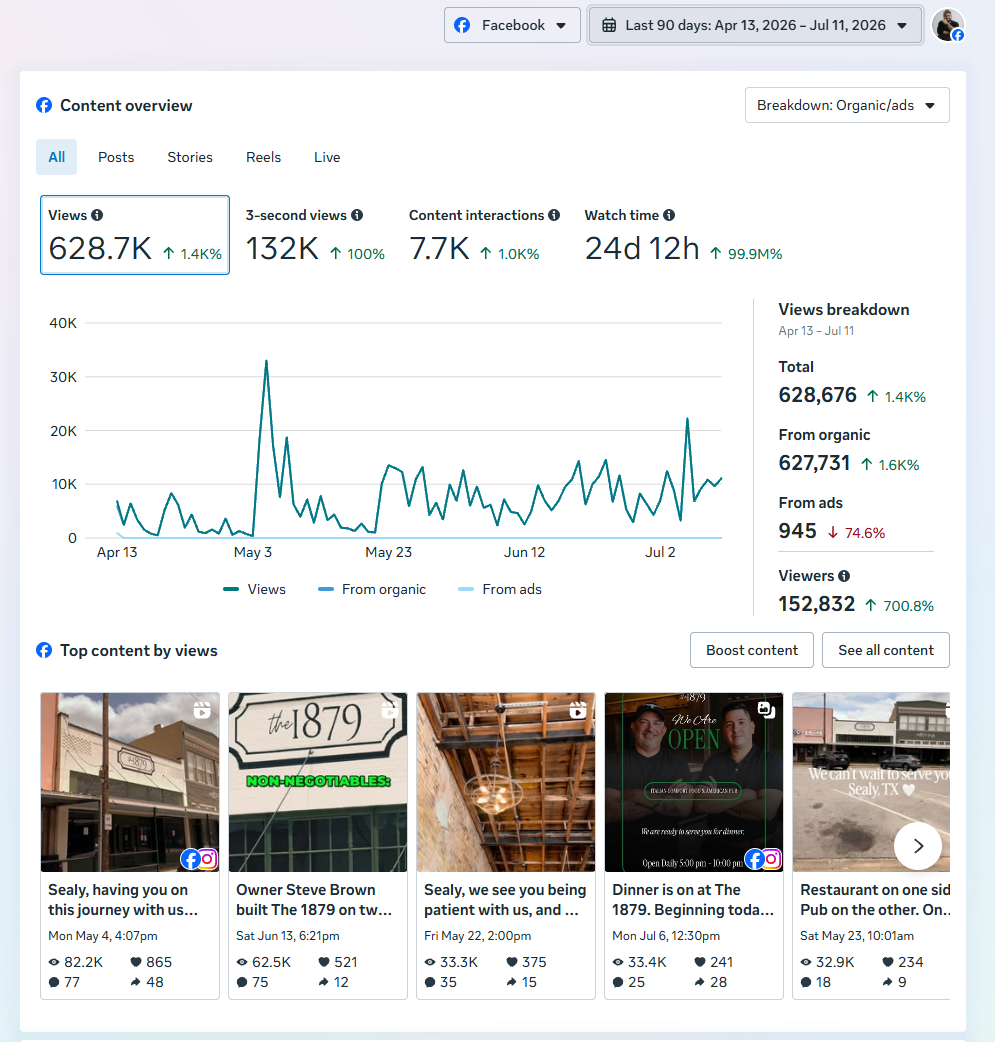This screenshot has height=1042, width=995.
Task: Click the calendar icon in date range picker
Action: point(609,25)
